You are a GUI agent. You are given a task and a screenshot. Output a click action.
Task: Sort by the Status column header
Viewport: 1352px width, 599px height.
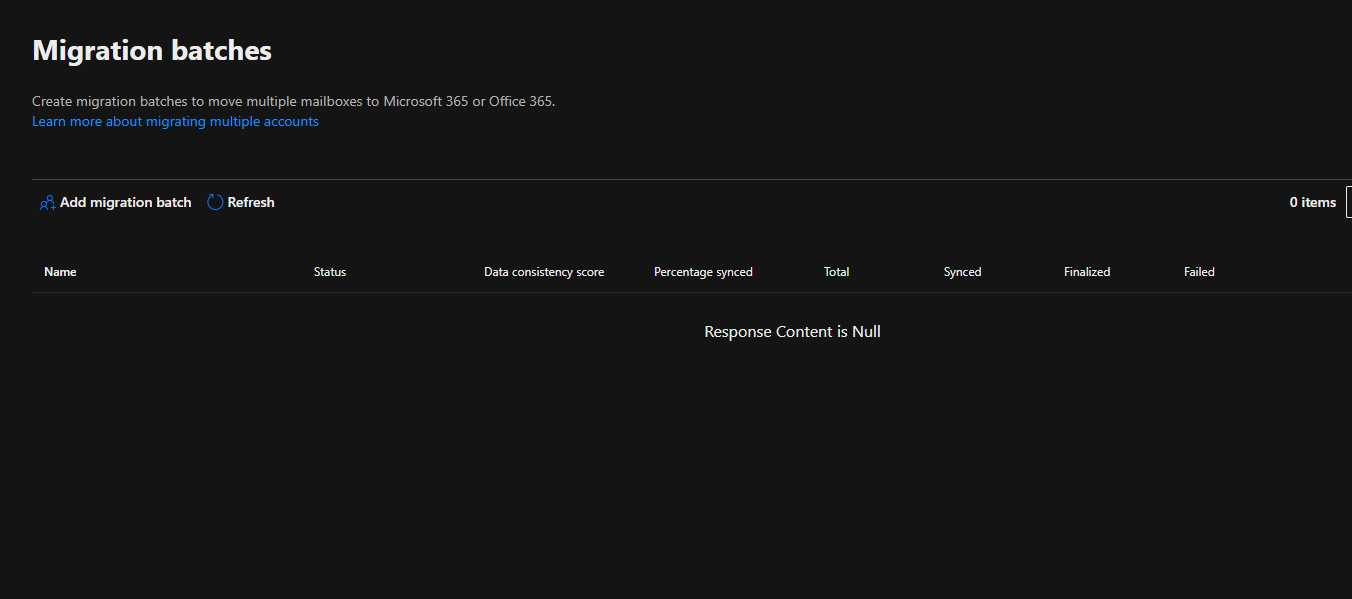[329, 271]
